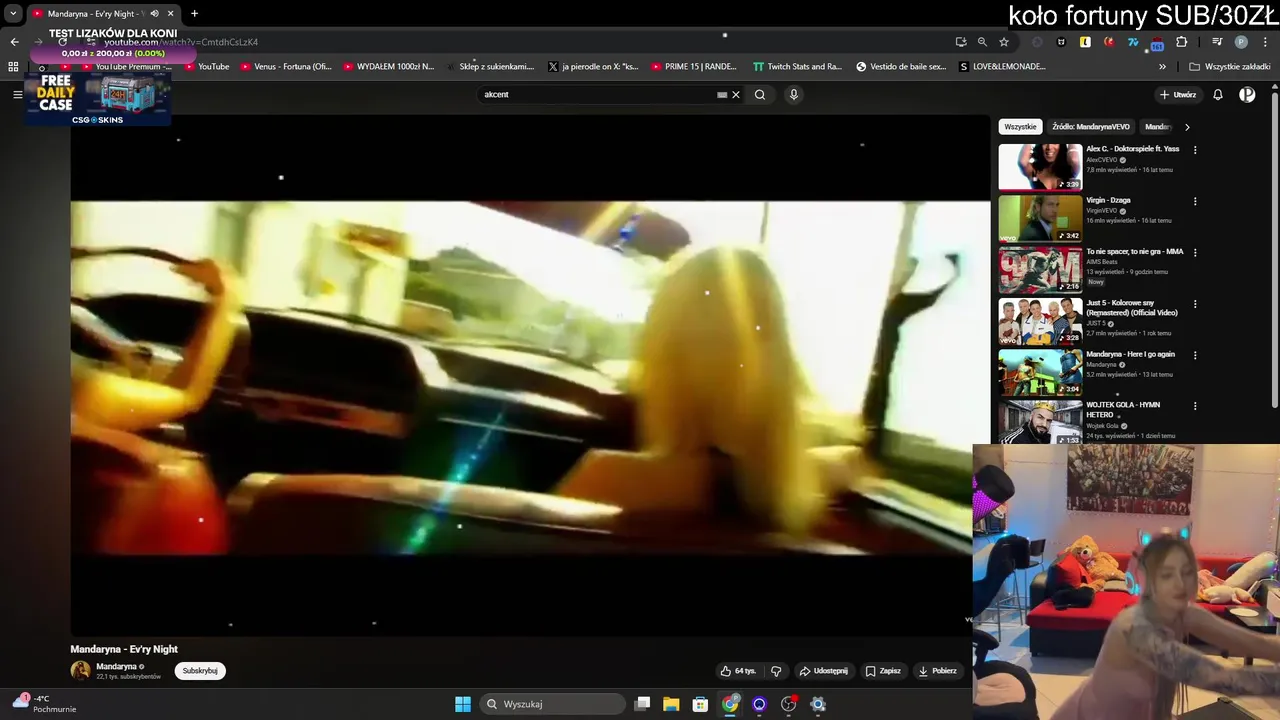Click the Virgin - Dzaga thumbnail

point(1040,218)
